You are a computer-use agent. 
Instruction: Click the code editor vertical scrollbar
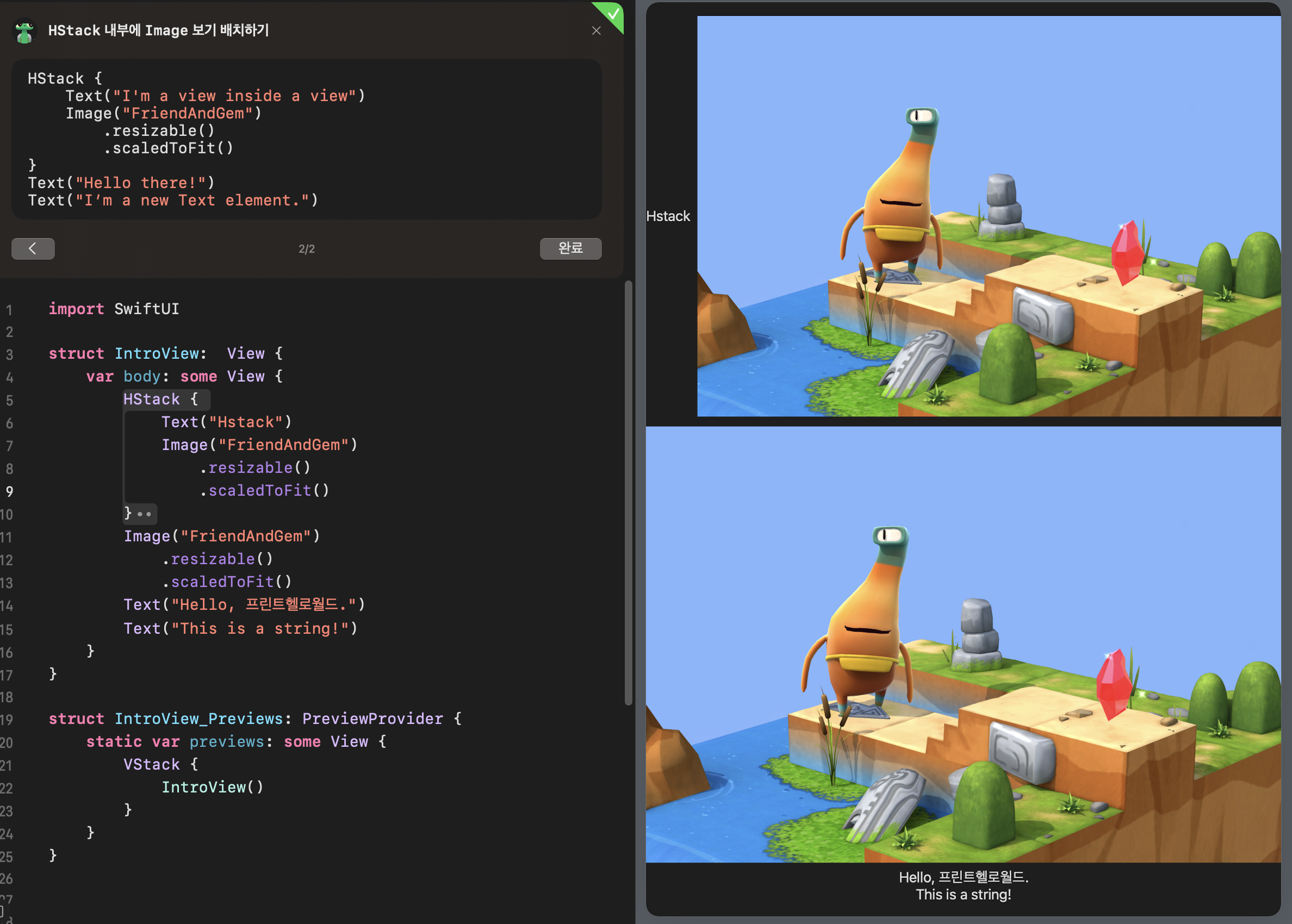pos(629,493)
